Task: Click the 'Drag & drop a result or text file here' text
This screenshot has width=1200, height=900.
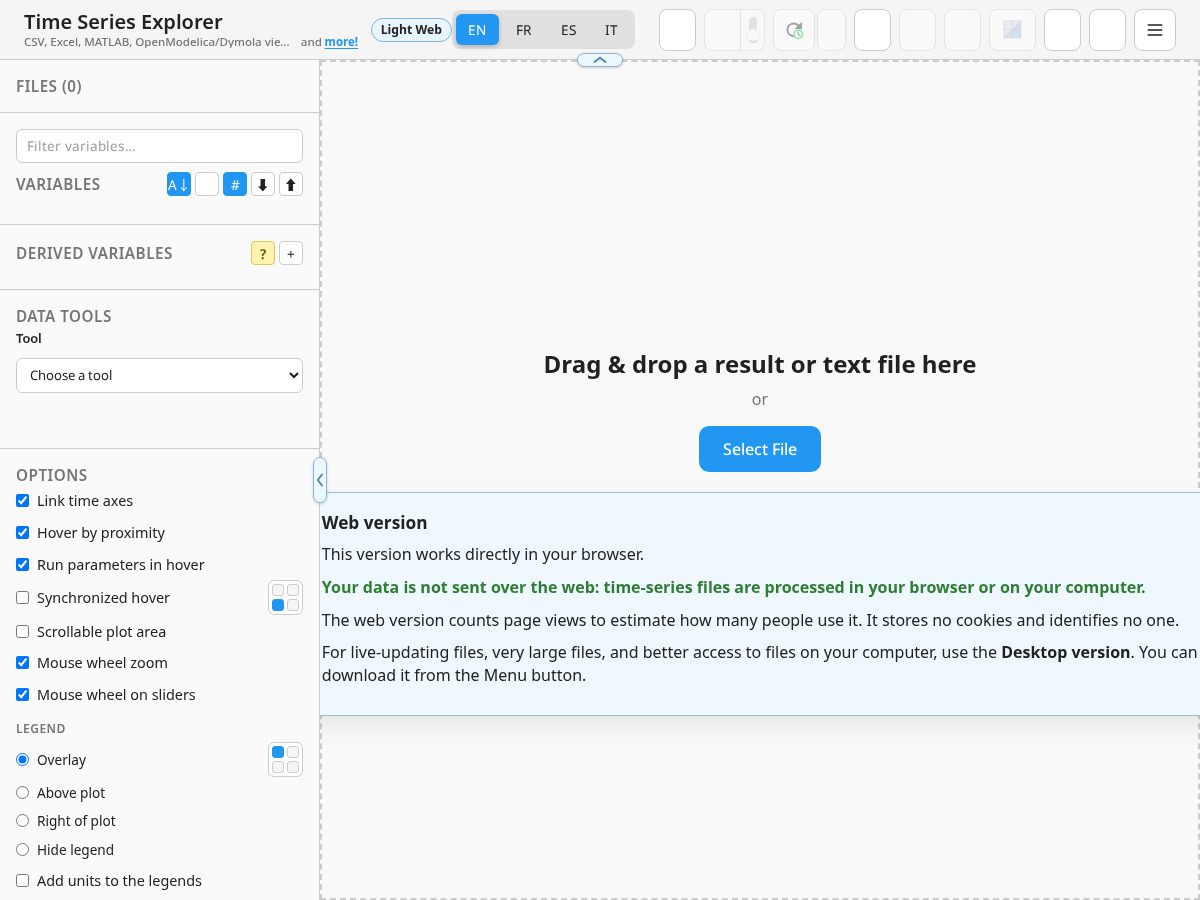Action: click(x=760, y=364)
